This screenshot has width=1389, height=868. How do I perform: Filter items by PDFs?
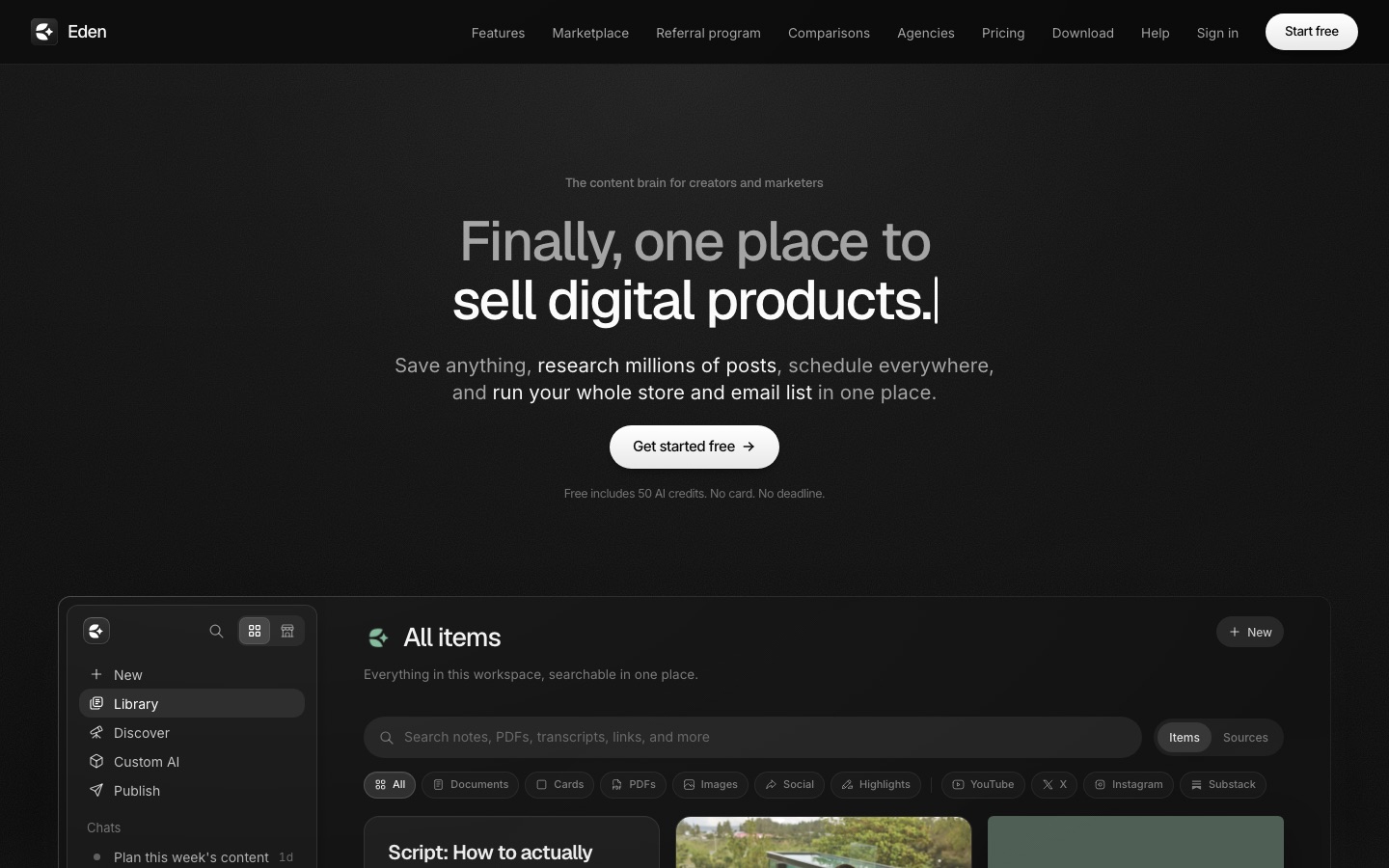[x=633, y=785]
